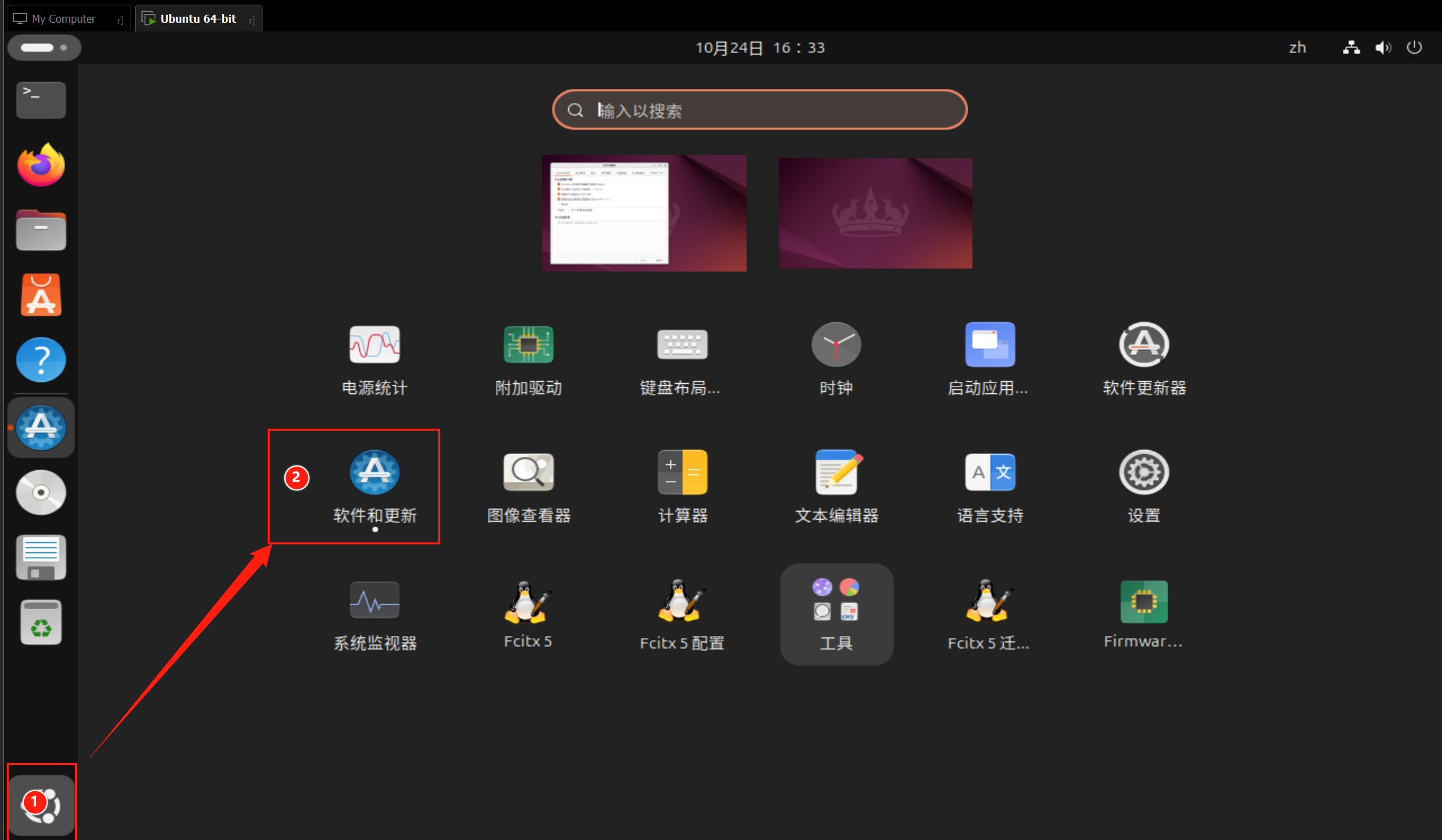1442x840 pixels.
Task: Switch to My Computer tab
Action: pyautogui.click(x=64, y=19)
